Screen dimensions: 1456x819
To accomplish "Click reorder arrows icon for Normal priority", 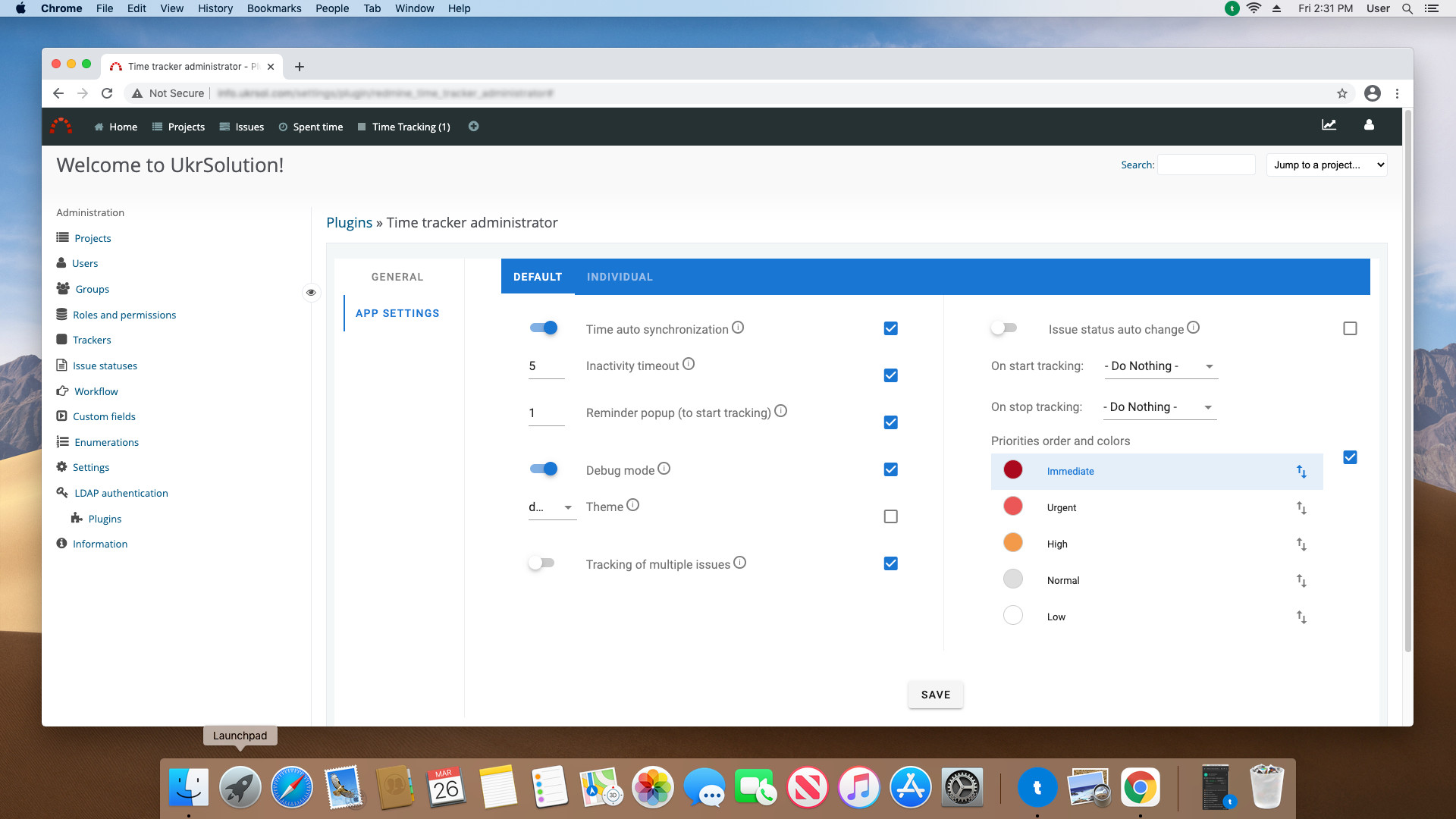I will (1301, 581).
